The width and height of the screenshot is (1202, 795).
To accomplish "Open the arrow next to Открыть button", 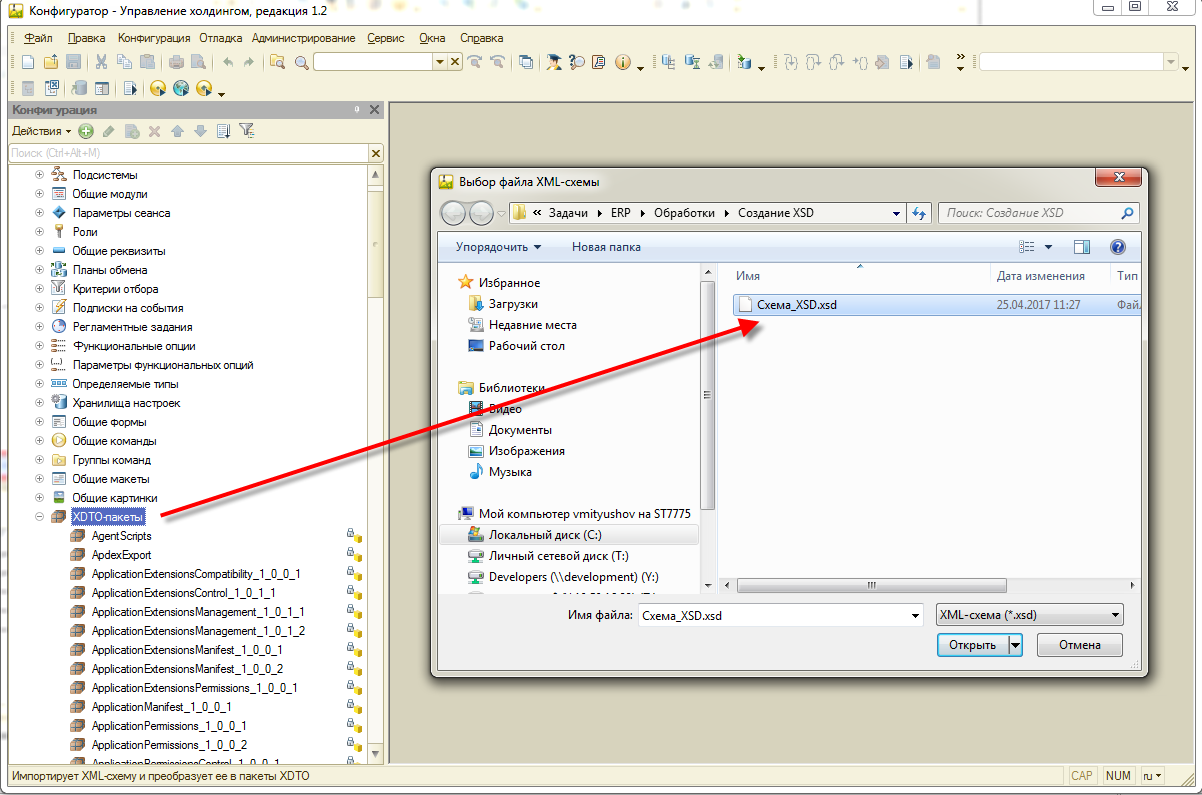I will tap(1016, 645).
